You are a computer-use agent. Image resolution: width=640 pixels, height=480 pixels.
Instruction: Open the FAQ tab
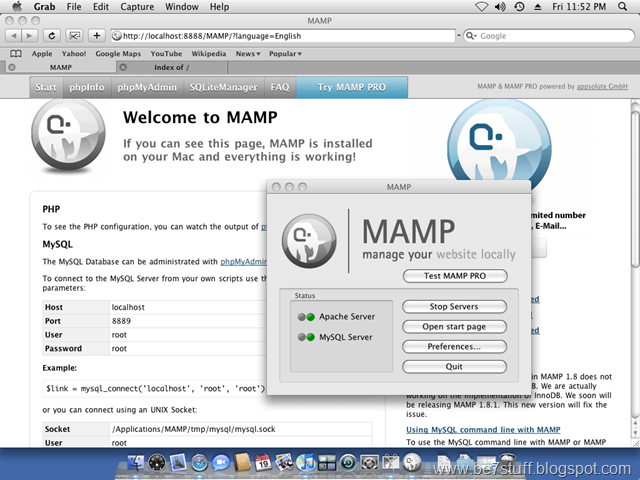[280, 87]
